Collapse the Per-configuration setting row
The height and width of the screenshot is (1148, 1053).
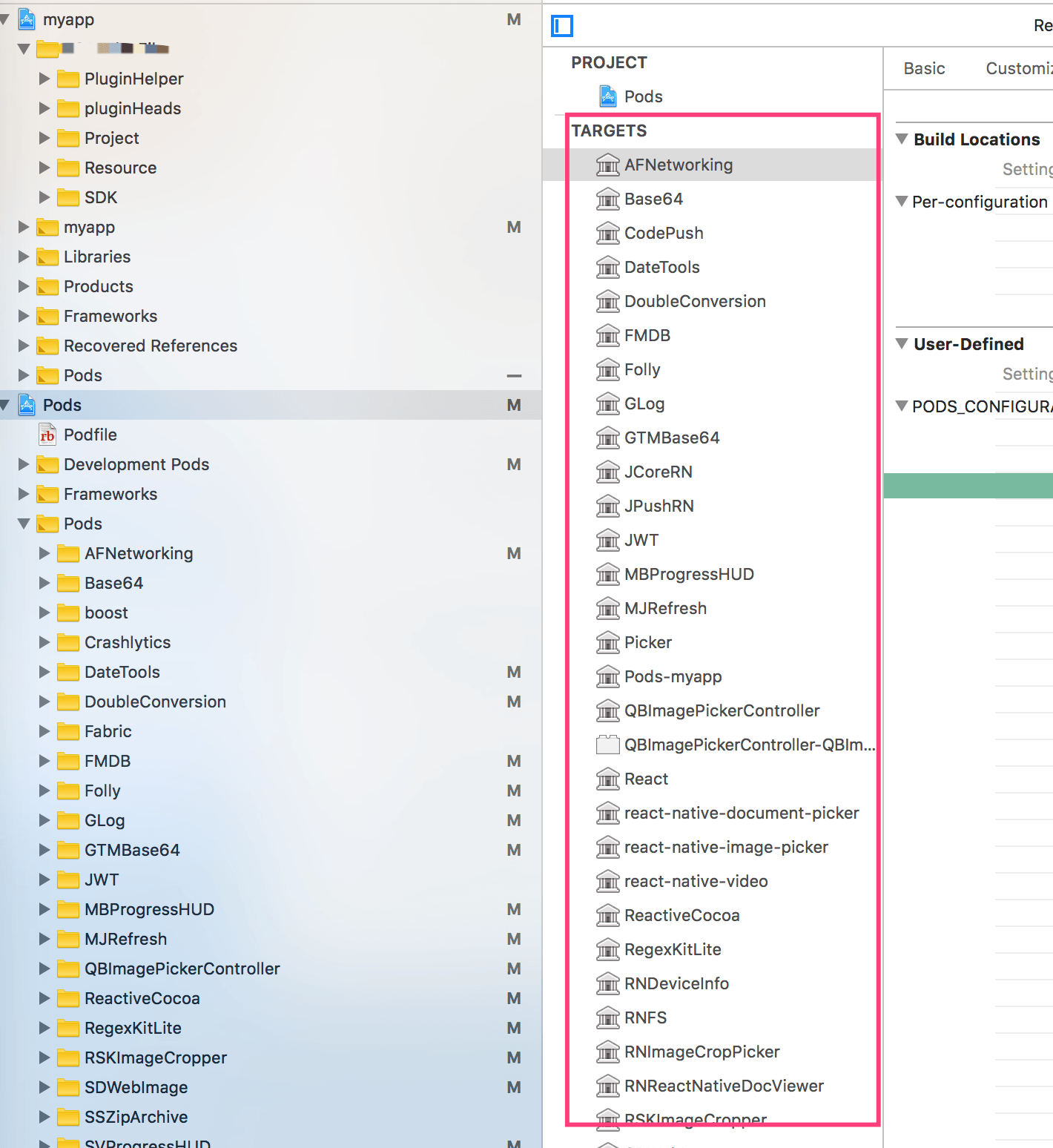(x=902, y=202)
